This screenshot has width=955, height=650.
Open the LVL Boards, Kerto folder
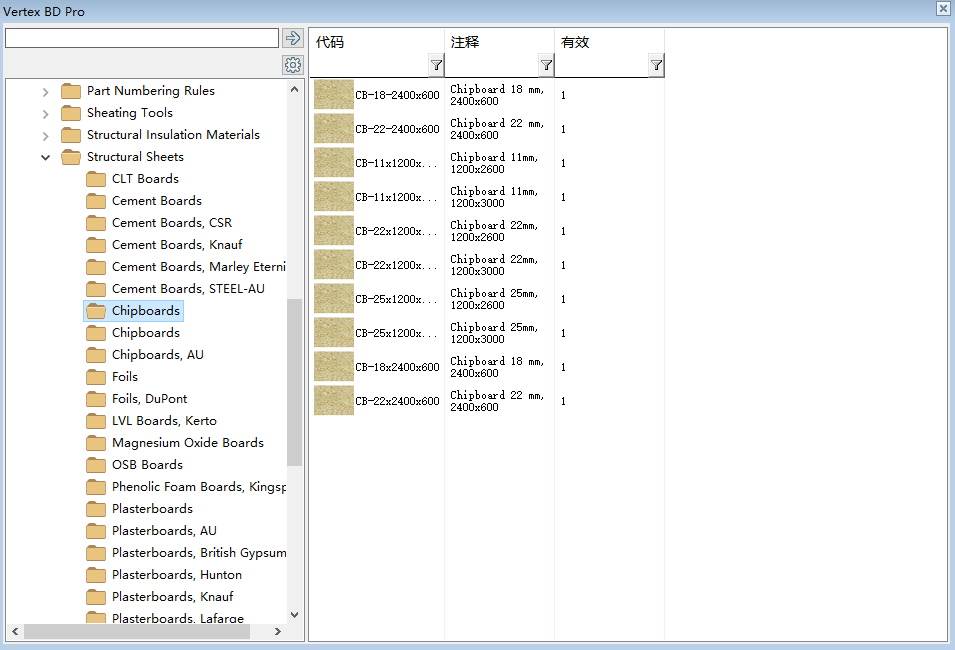point(164,420)
